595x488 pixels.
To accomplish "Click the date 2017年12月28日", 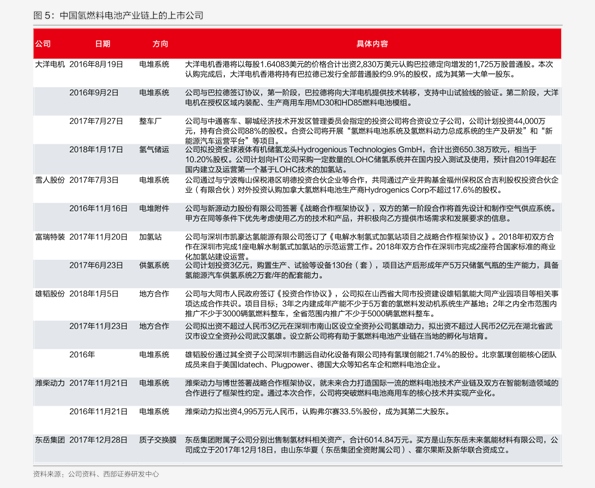I will click(x=98, y=440).
